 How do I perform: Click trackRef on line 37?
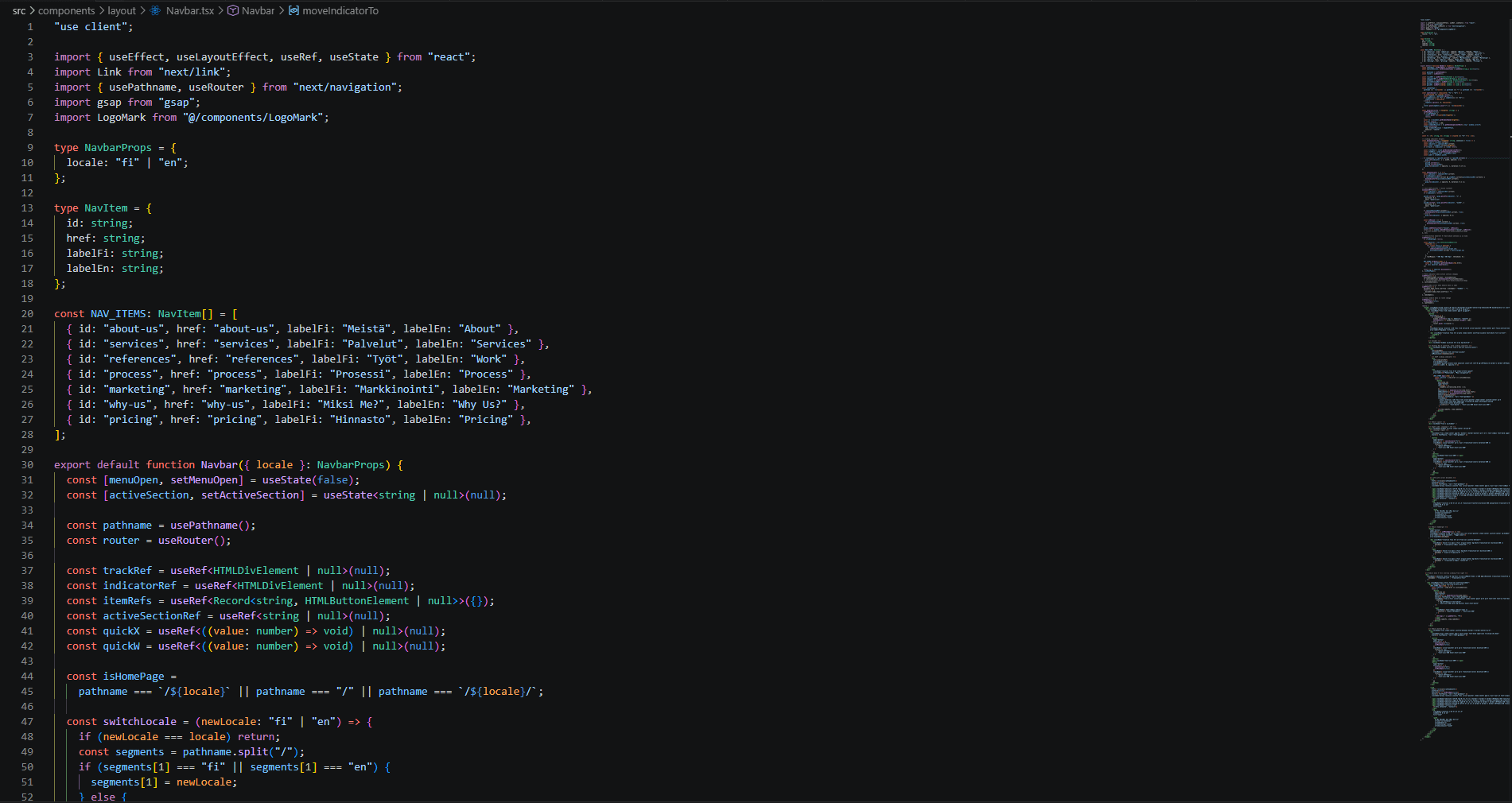tap(127, 571)
